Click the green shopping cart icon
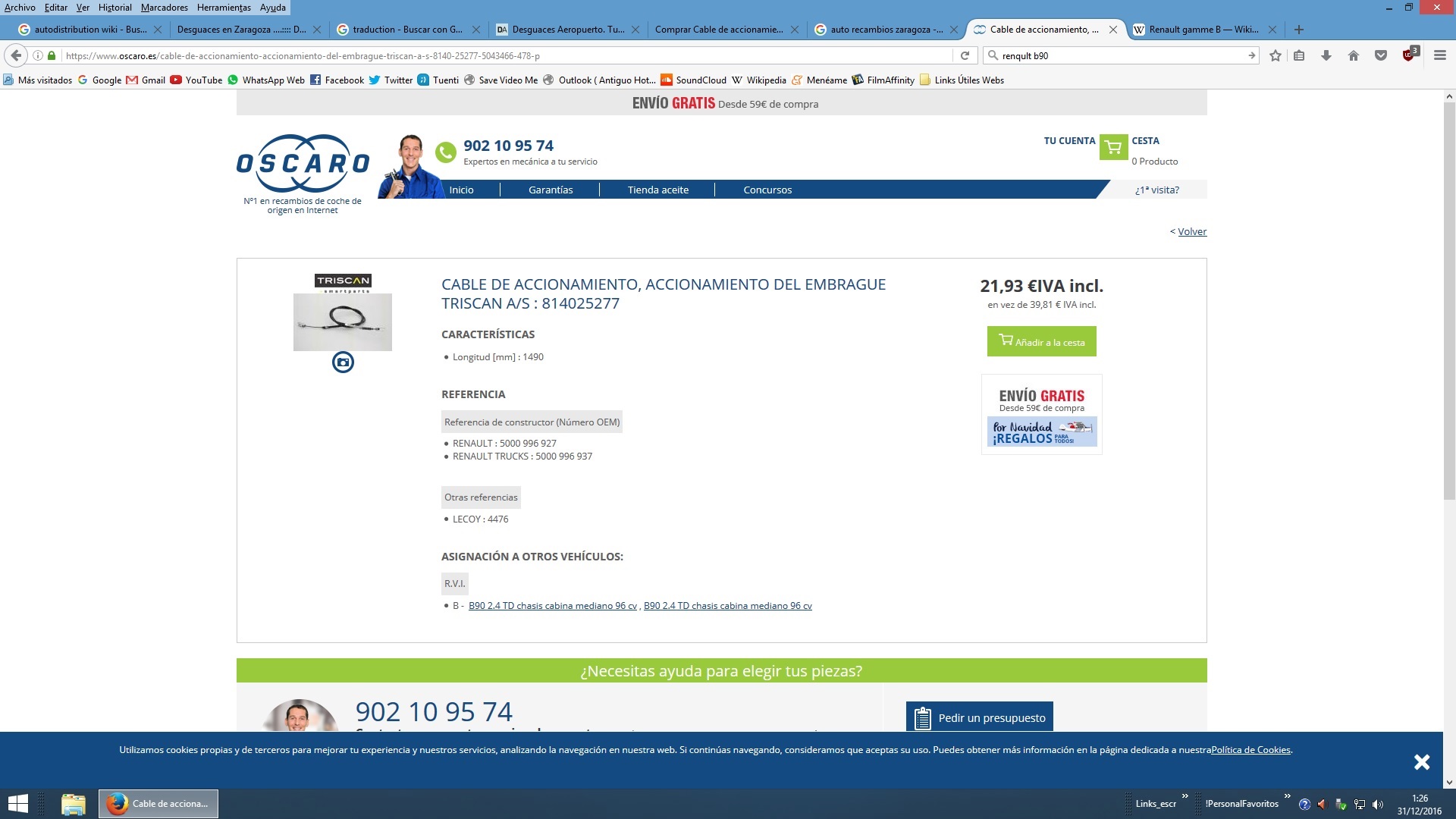The height and width of the screenshot is (819, 1456). [1113, 147]
